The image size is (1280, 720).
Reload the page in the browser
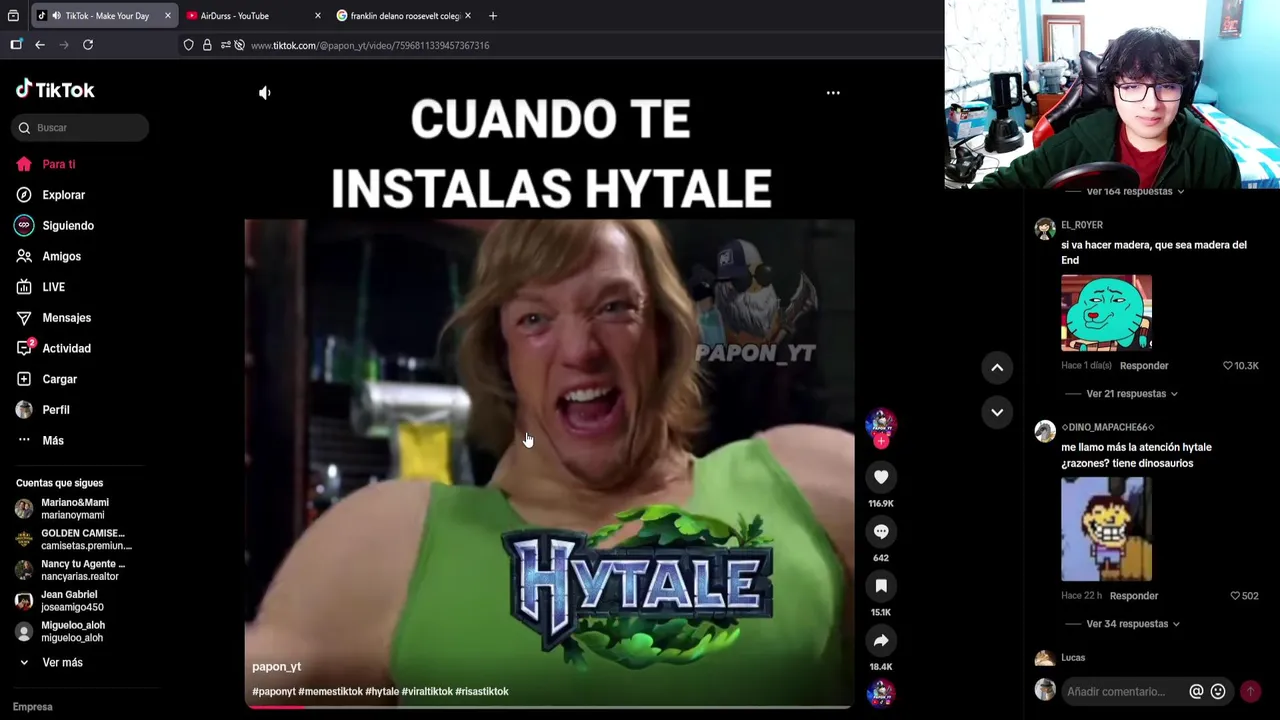88,45
